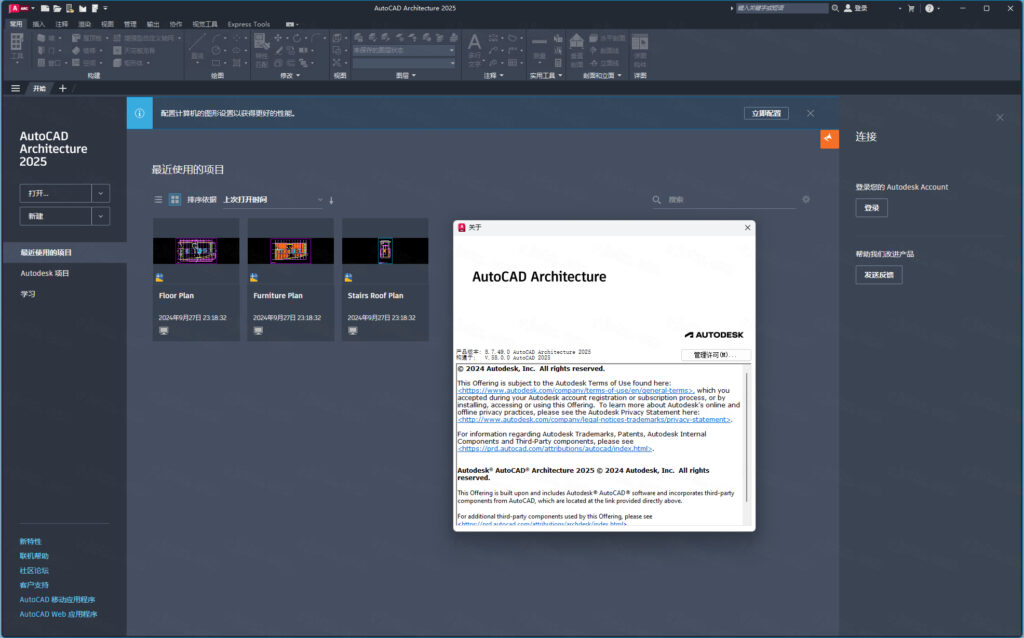Expand the 打开 button dropdown arrow
This screenshot has height=638, width=1024.
[103, 193]
